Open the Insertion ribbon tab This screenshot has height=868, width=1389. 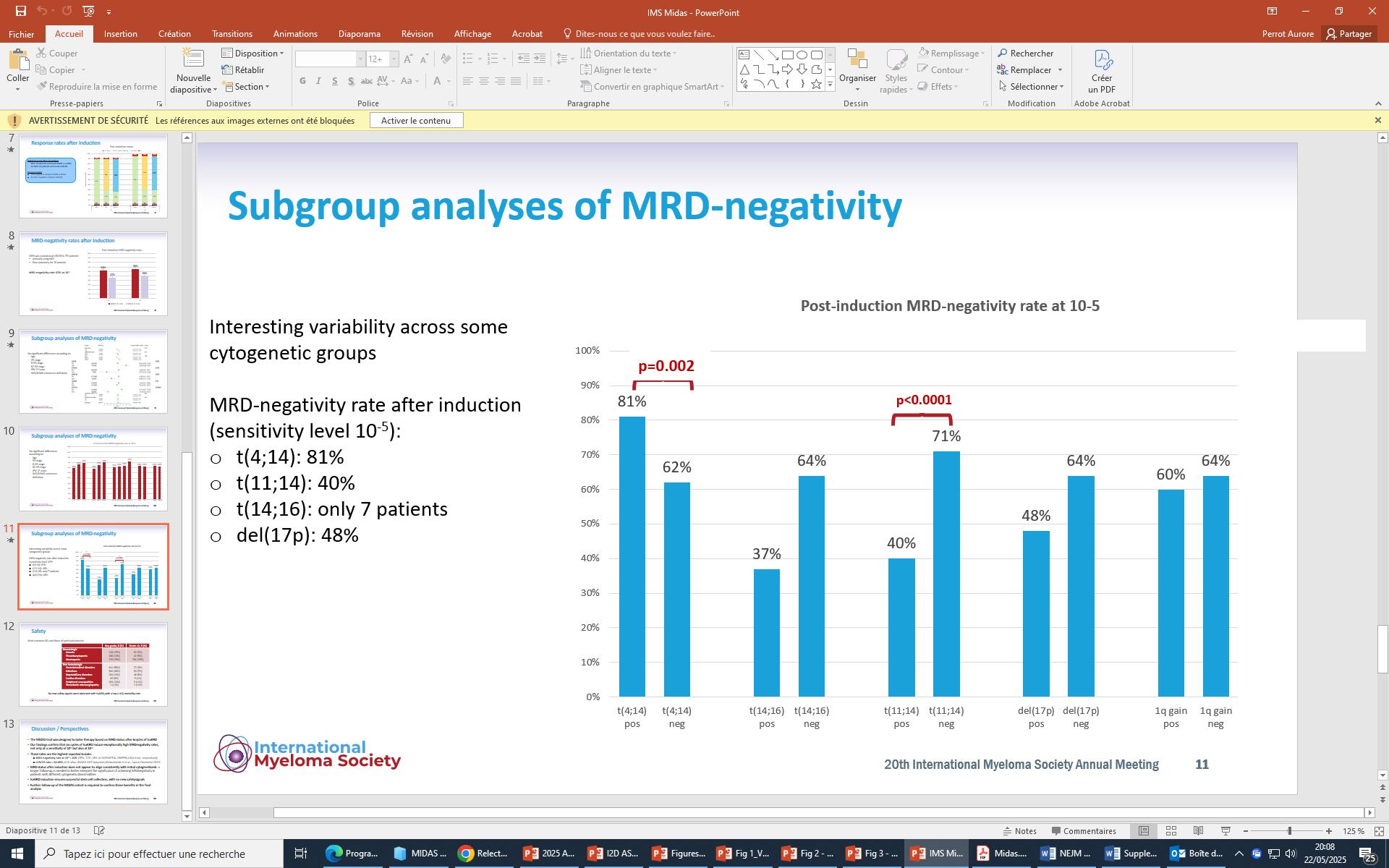click(120, 34)
